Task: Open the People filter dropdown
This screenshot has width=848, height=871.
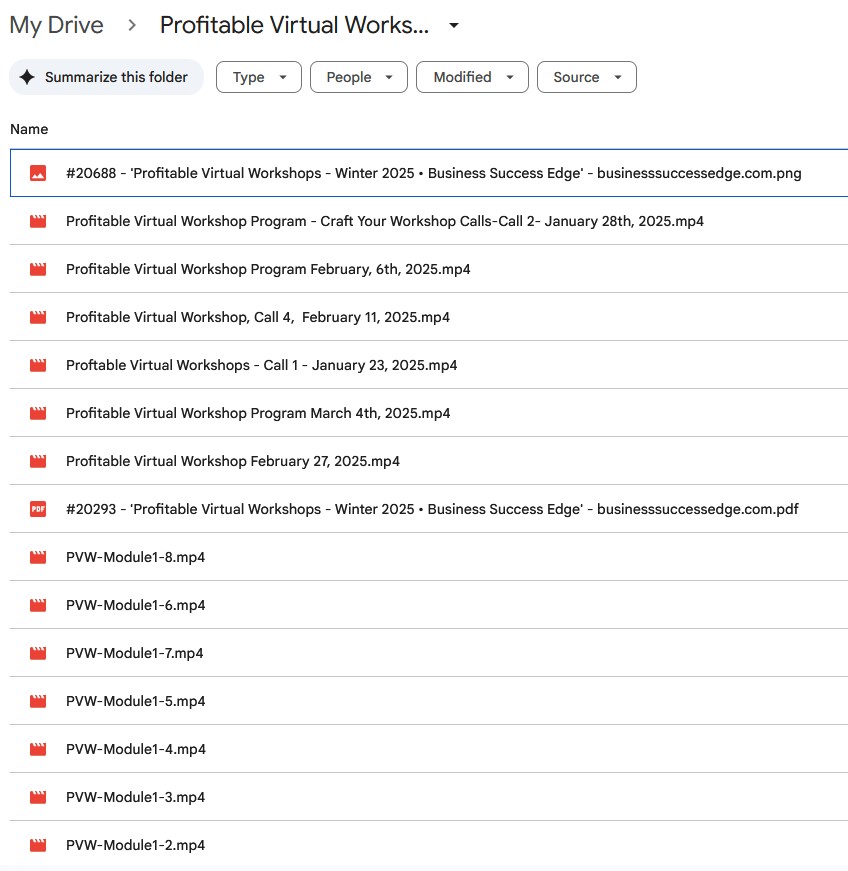Action: (x=358, y=77)
